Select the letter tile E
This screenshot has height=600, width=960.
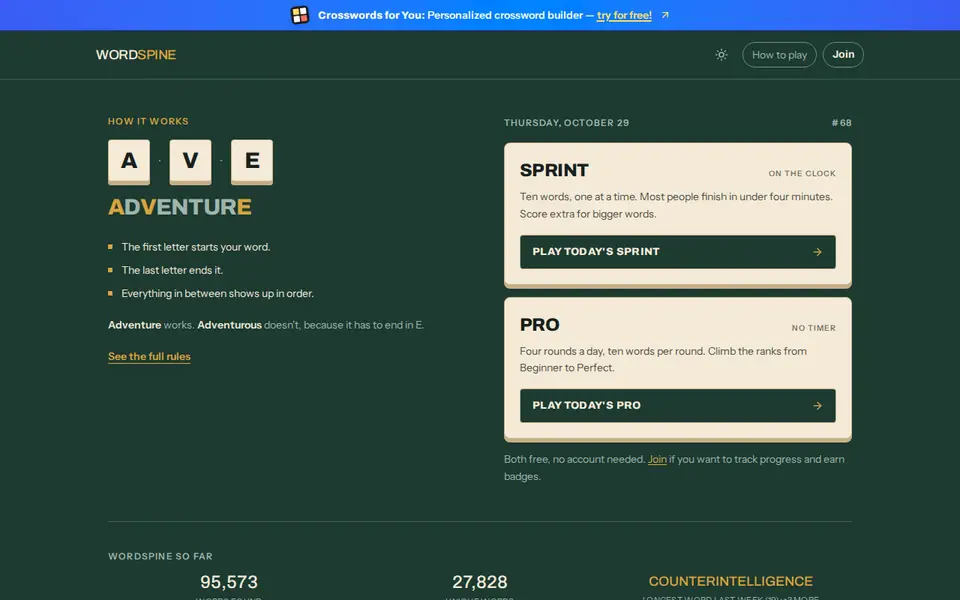pos(252,162)
